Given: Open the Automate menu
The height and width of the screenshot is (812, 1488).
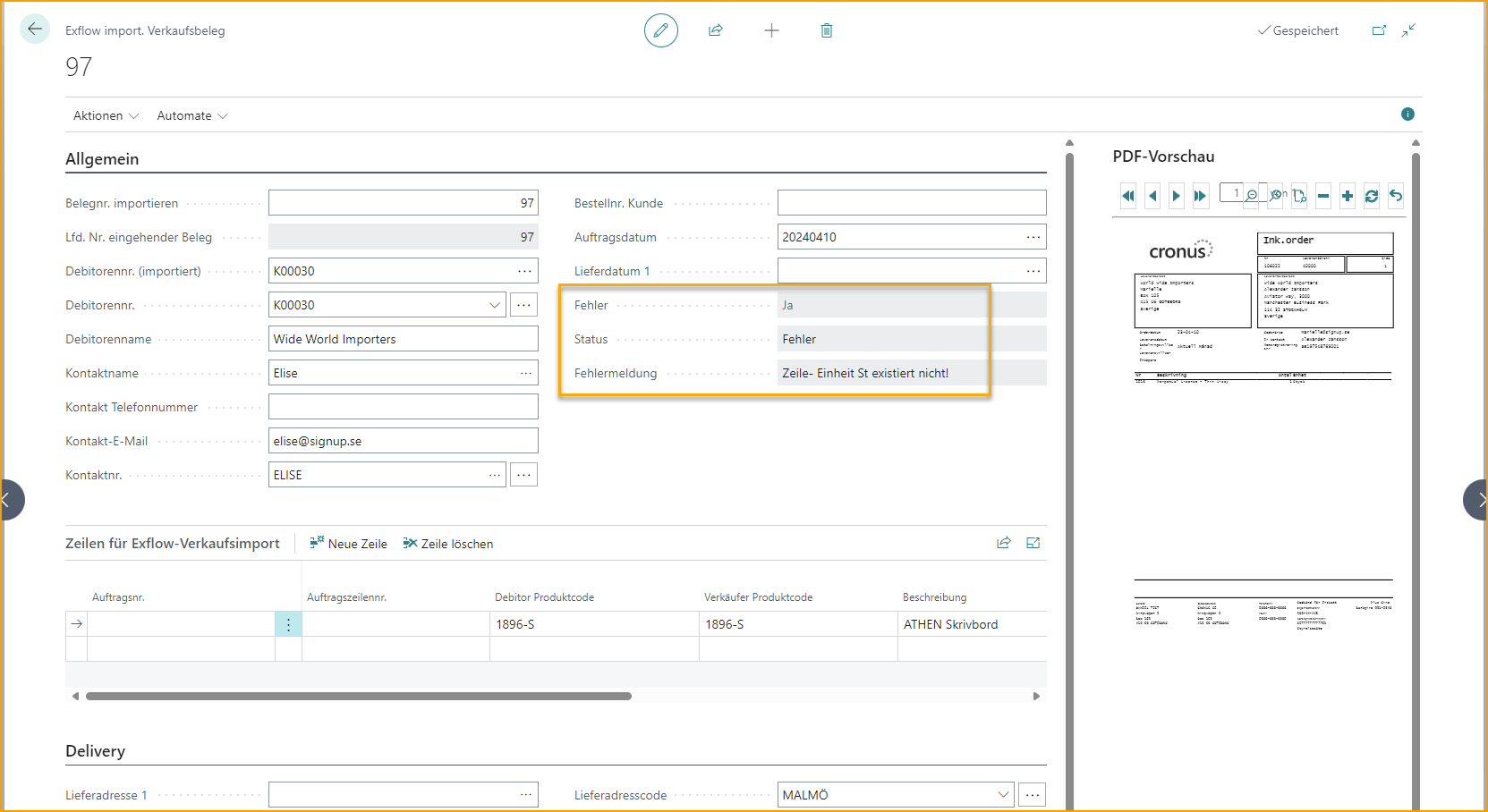Looking at the screenshot, I should coord(191,116).
